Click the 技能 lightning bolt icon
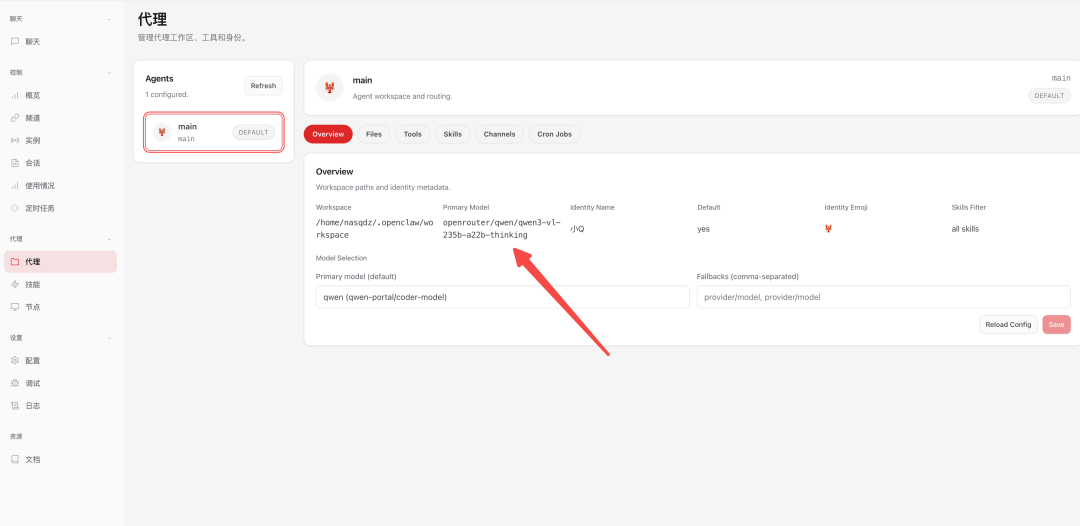The width and height of the screenshot is (1080, 526). click(x=15, y=284)
